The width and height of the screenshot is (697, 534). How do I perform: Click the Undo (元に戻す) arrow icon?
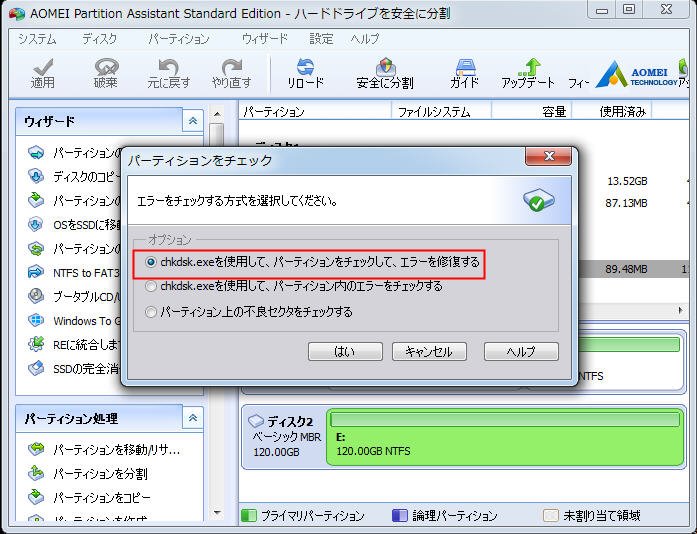pos(168,67)
